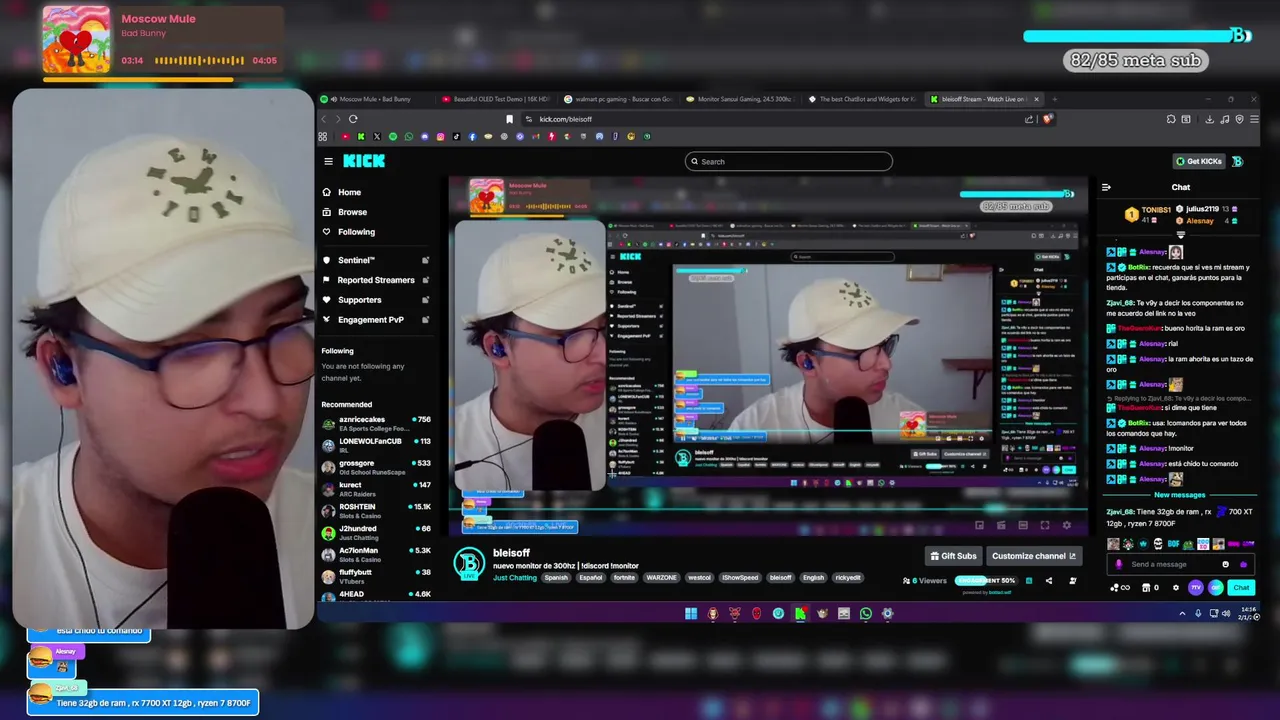Send message with Chat button
Viewport: 1280px width, 720px height.
[1241, 587]
